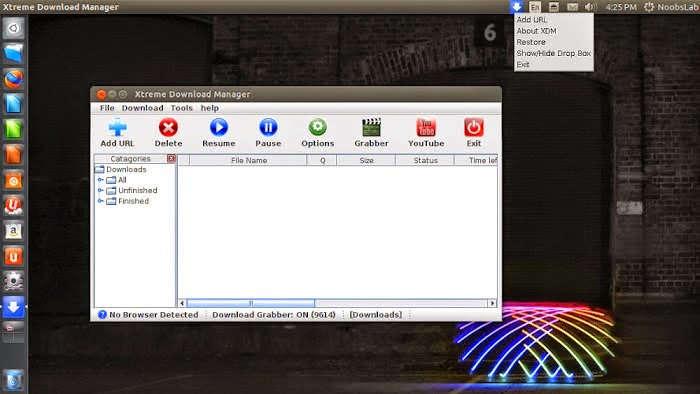Open the YouTube downloader icon
This screenshot has width=700, height=394.
(x=426, y=128)
